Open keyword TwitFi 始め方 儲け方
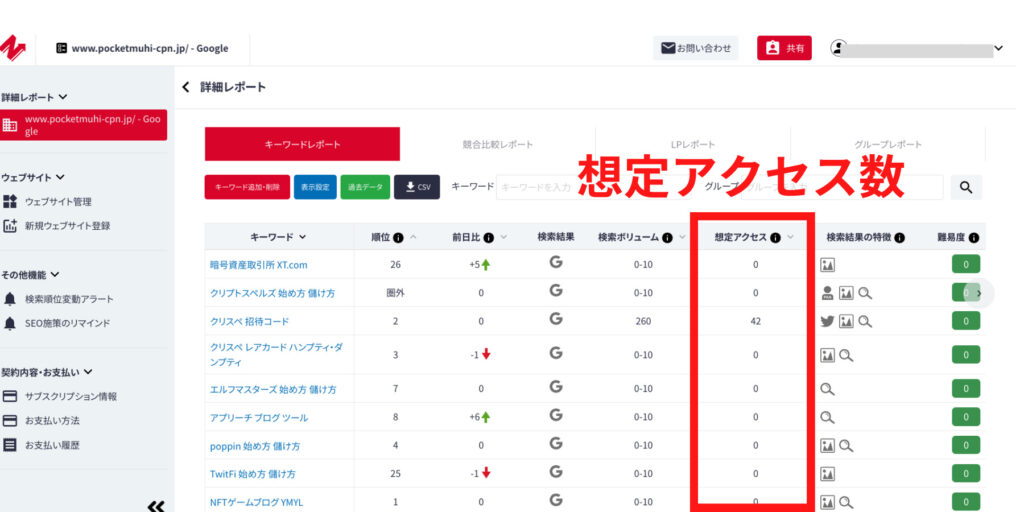This screenshot has height=512, width=1024. coord(253,474)
